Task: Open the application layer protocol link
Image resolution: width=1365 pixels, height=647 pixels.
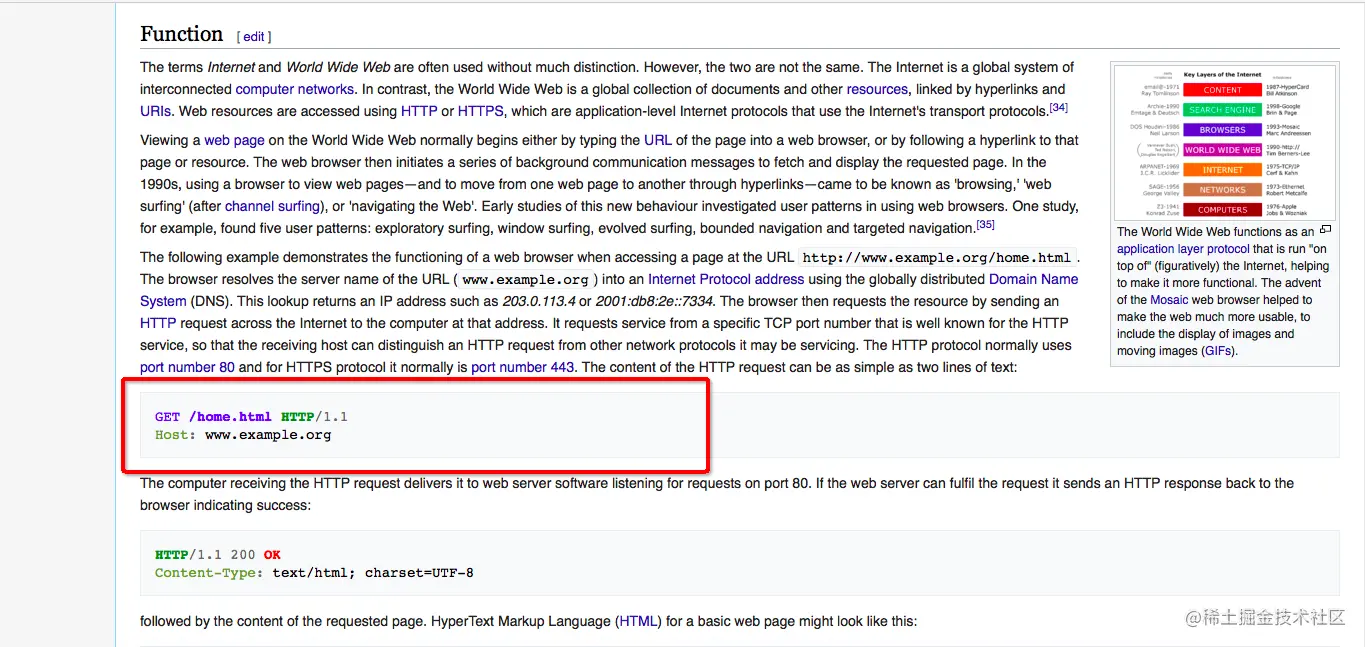Action: coord(1182,249)
